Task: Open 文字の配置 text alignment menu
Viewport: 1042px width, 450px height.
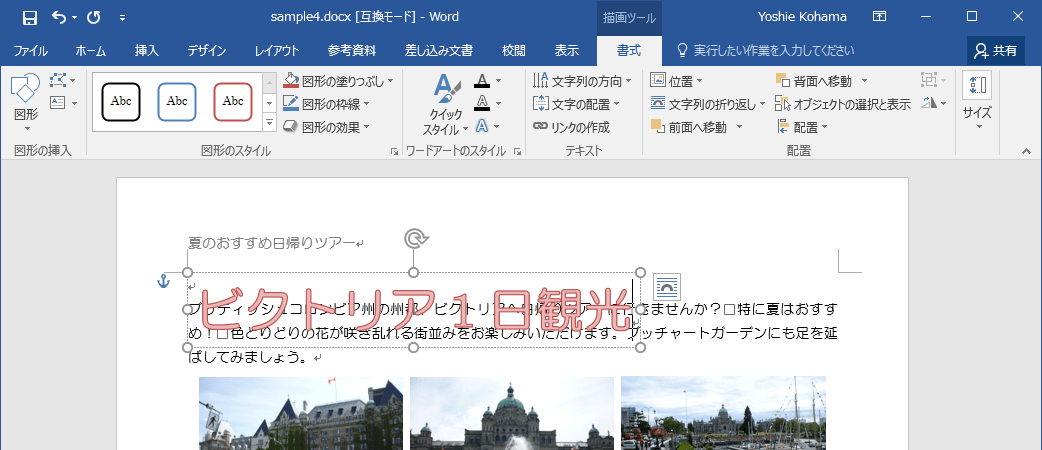Action: coord(576,104)
